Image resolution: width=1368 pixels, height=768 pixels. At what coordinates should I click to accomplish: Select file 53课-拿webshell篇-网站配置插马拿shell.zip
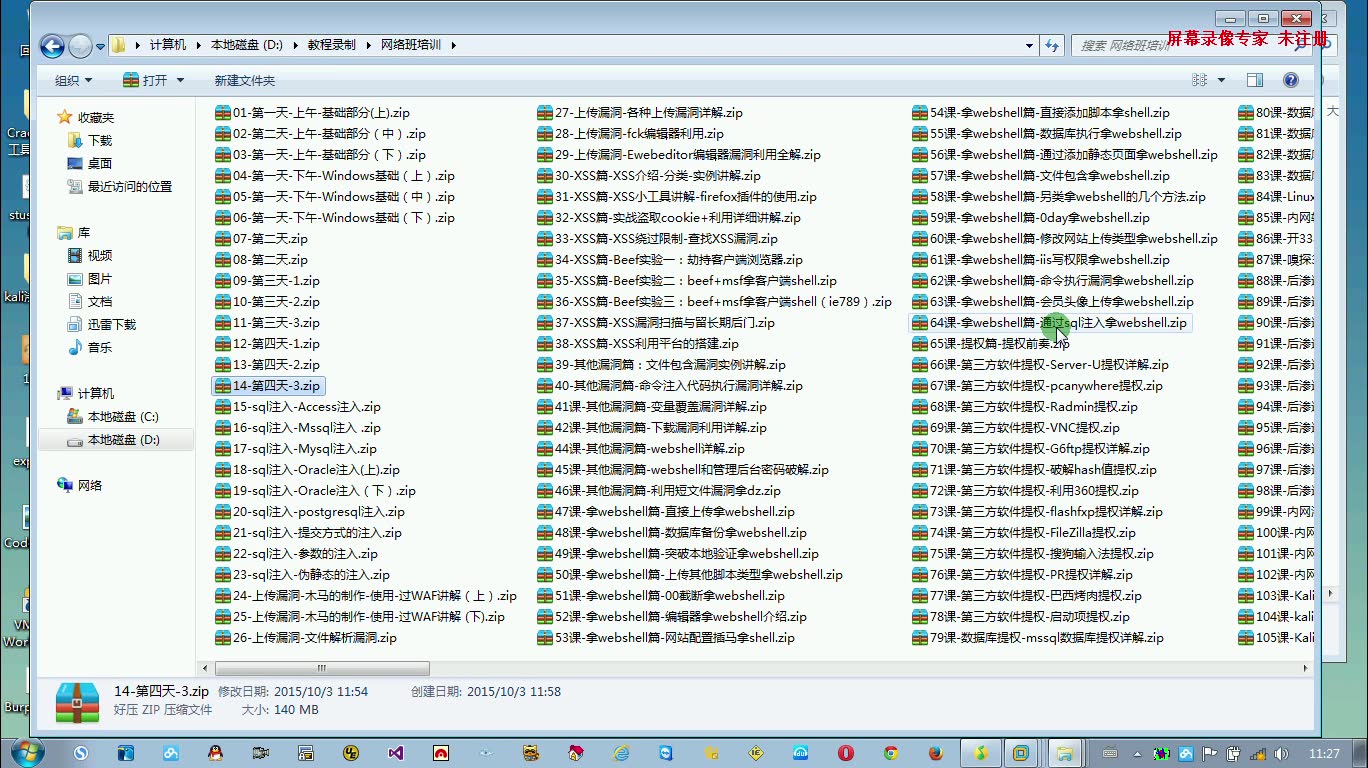point(666,638)
